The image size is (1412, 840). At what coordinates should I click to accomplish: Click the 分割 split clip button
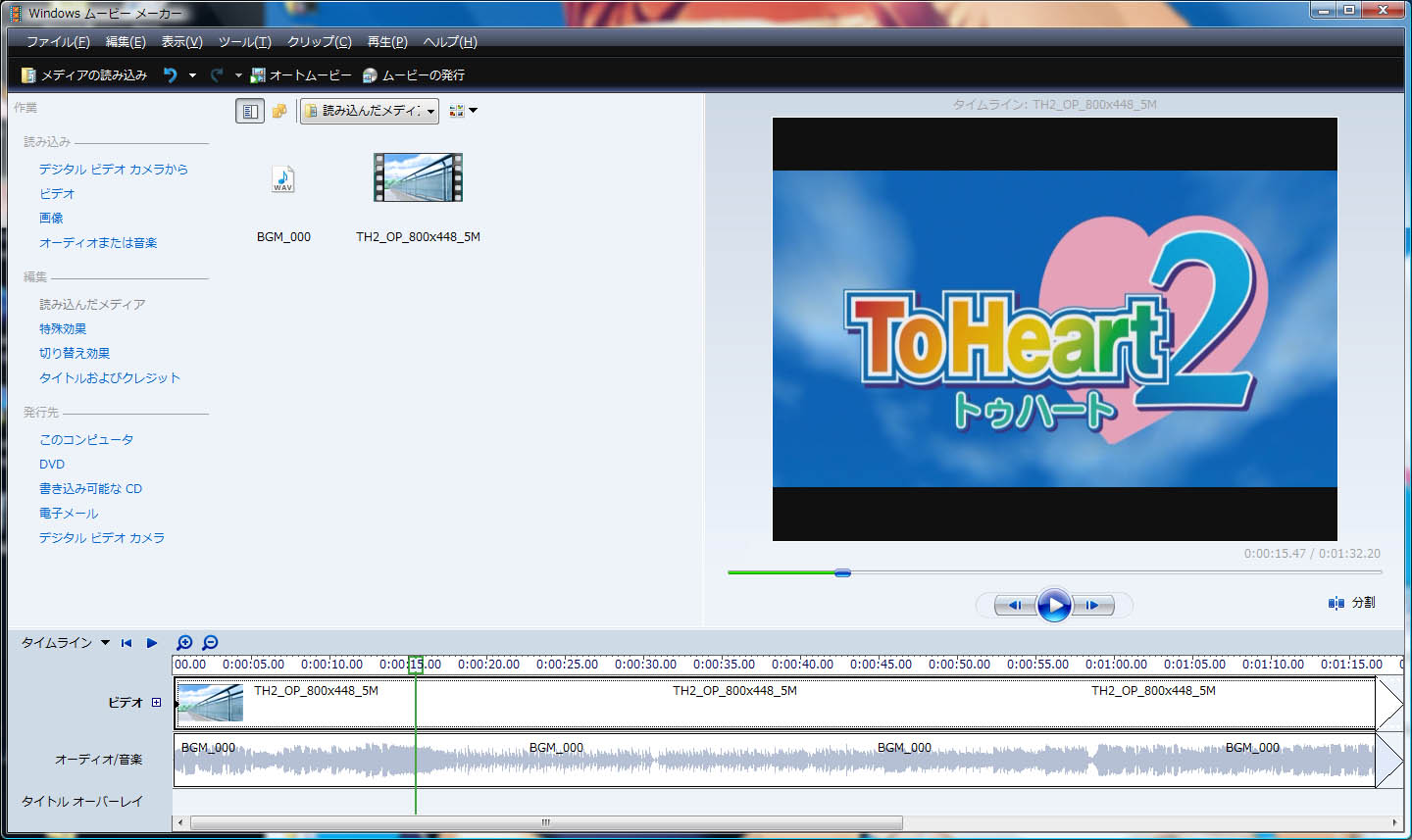point(1352,603)
